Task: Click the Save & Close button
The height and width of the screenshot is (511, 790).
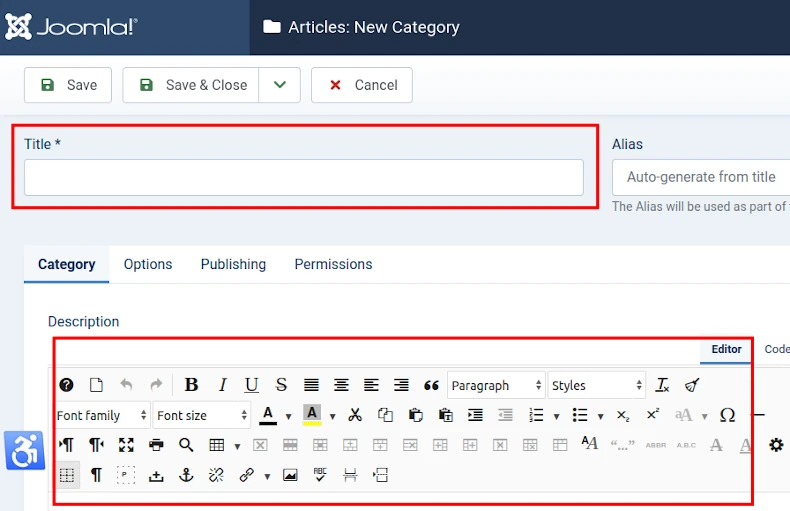Action: point(191,85)
